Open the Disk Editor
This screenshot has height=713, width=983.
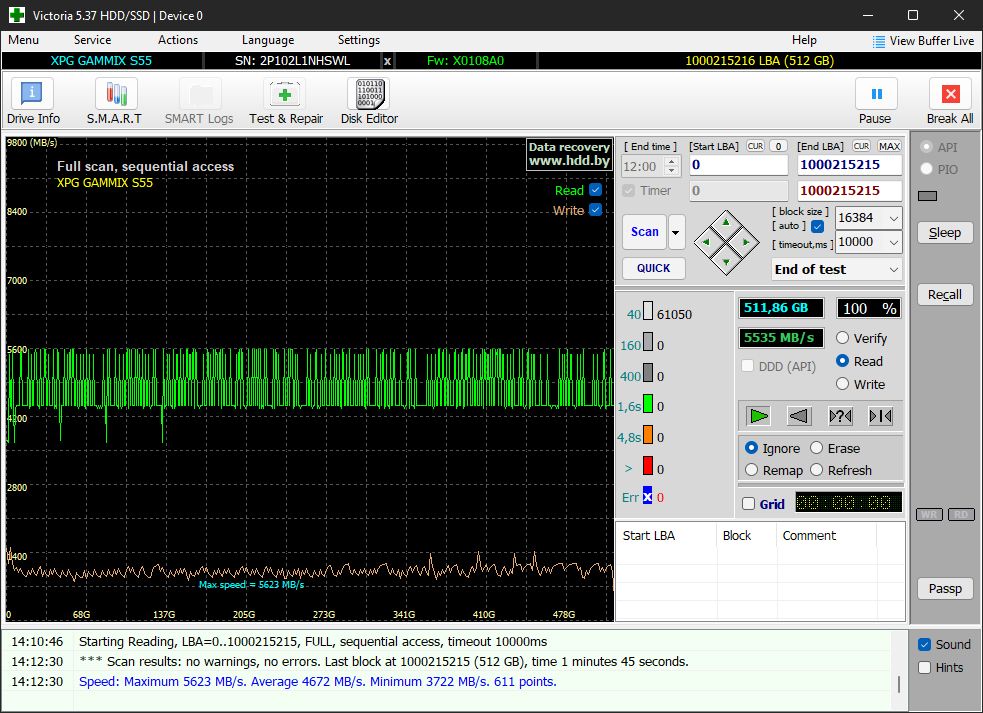[x=369, y=102]
